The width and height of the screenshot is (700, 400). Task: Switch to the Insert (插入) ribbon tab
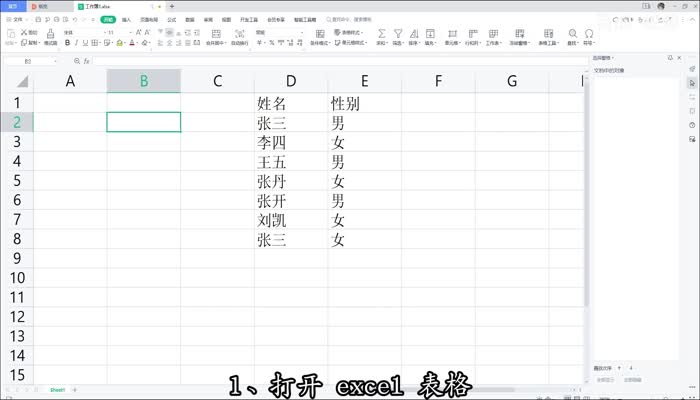(x=126, y=19)
